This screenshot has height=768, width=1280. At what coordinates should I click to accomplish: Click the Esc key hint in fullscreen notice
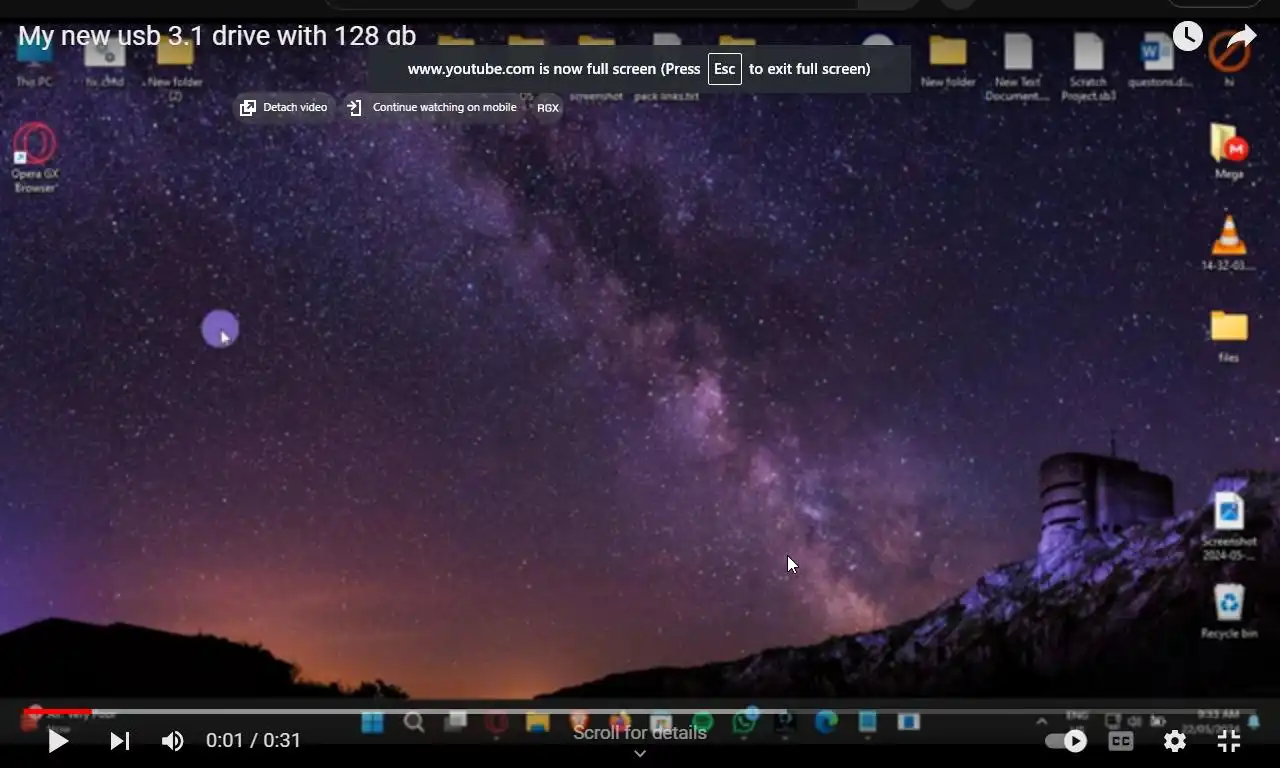(725, 69)
